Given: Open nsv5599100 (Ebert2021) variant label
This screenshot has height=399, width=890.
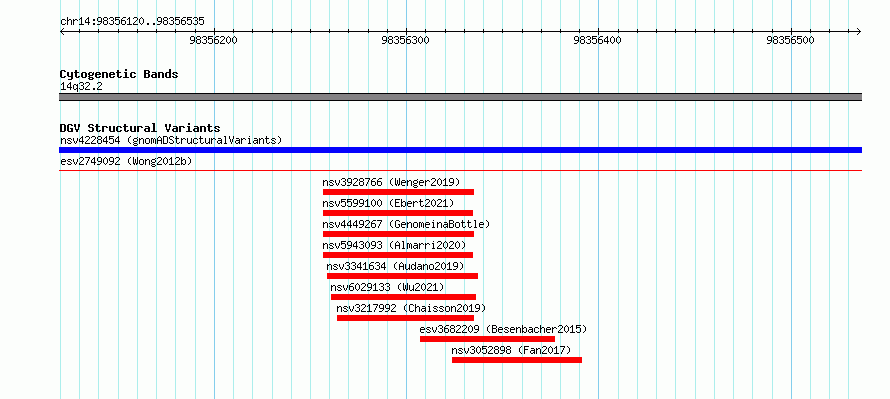Looking at the screenshot, I should 388,203.
